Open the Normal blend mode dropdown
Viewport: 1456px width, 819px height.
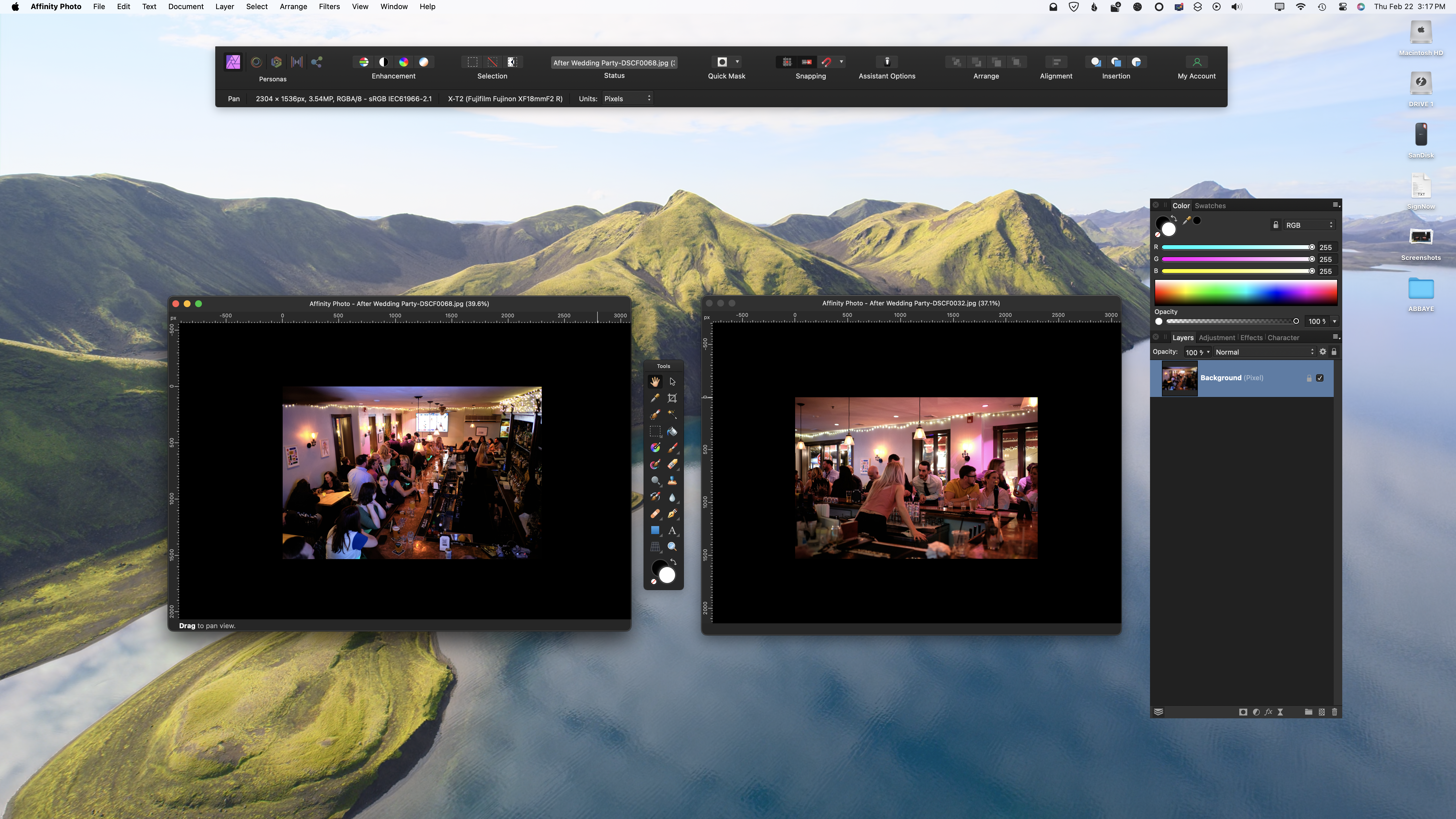pos(1264,352)
